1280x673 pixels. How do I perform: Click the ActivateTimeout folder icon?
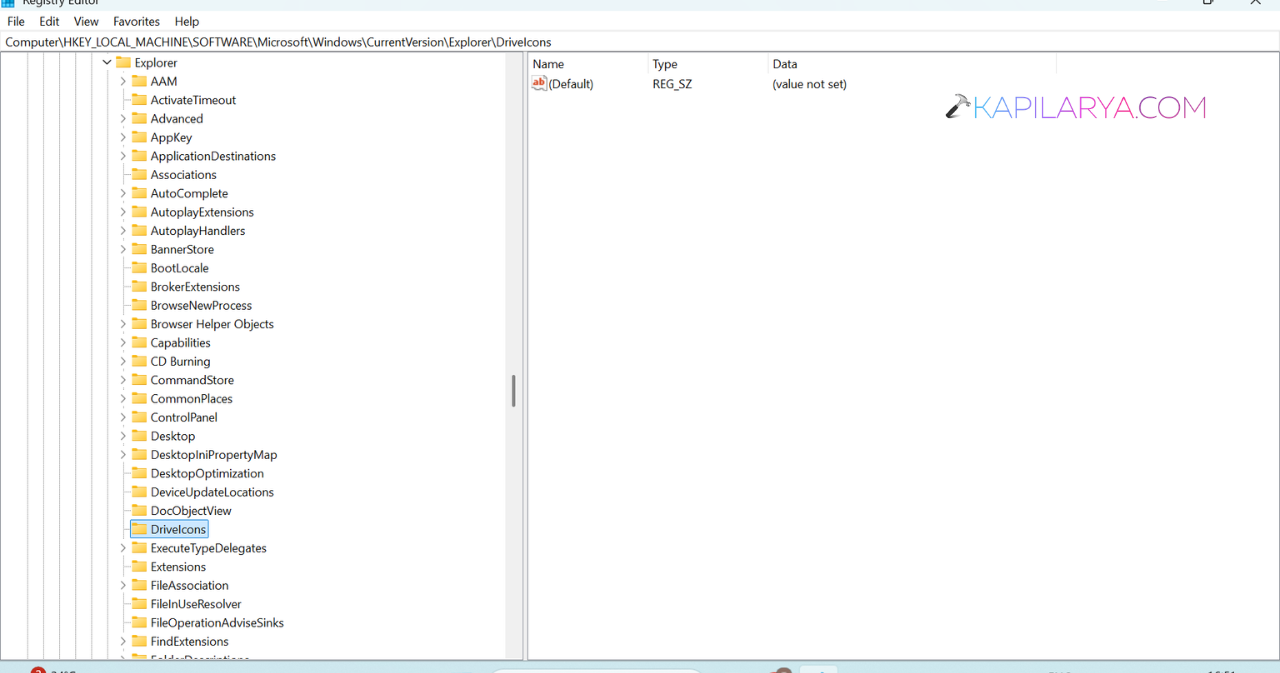pos(140,100)
